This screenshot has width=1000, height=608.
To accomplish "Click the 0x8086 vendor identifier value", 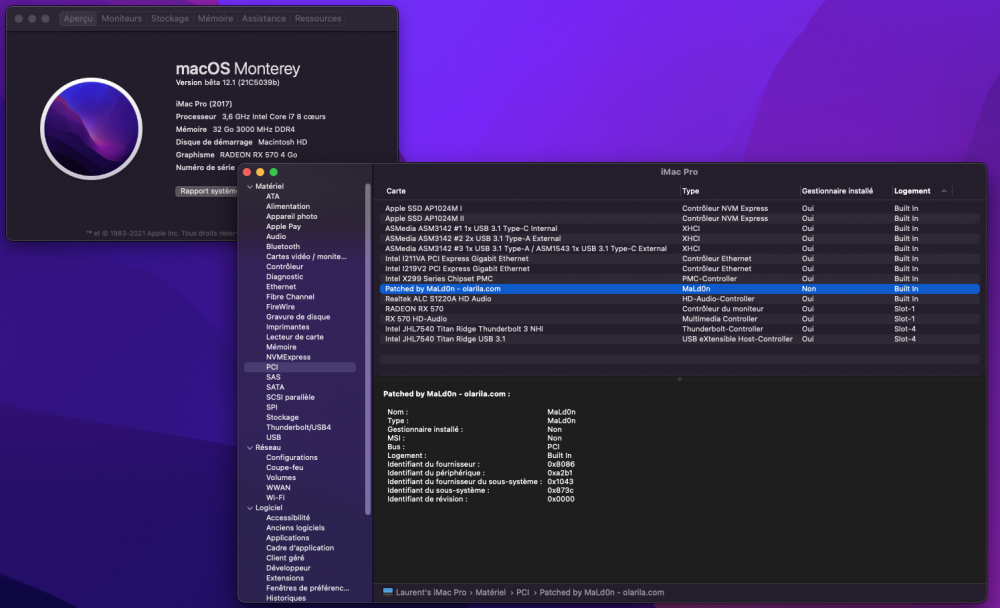I will coord(561,464).
